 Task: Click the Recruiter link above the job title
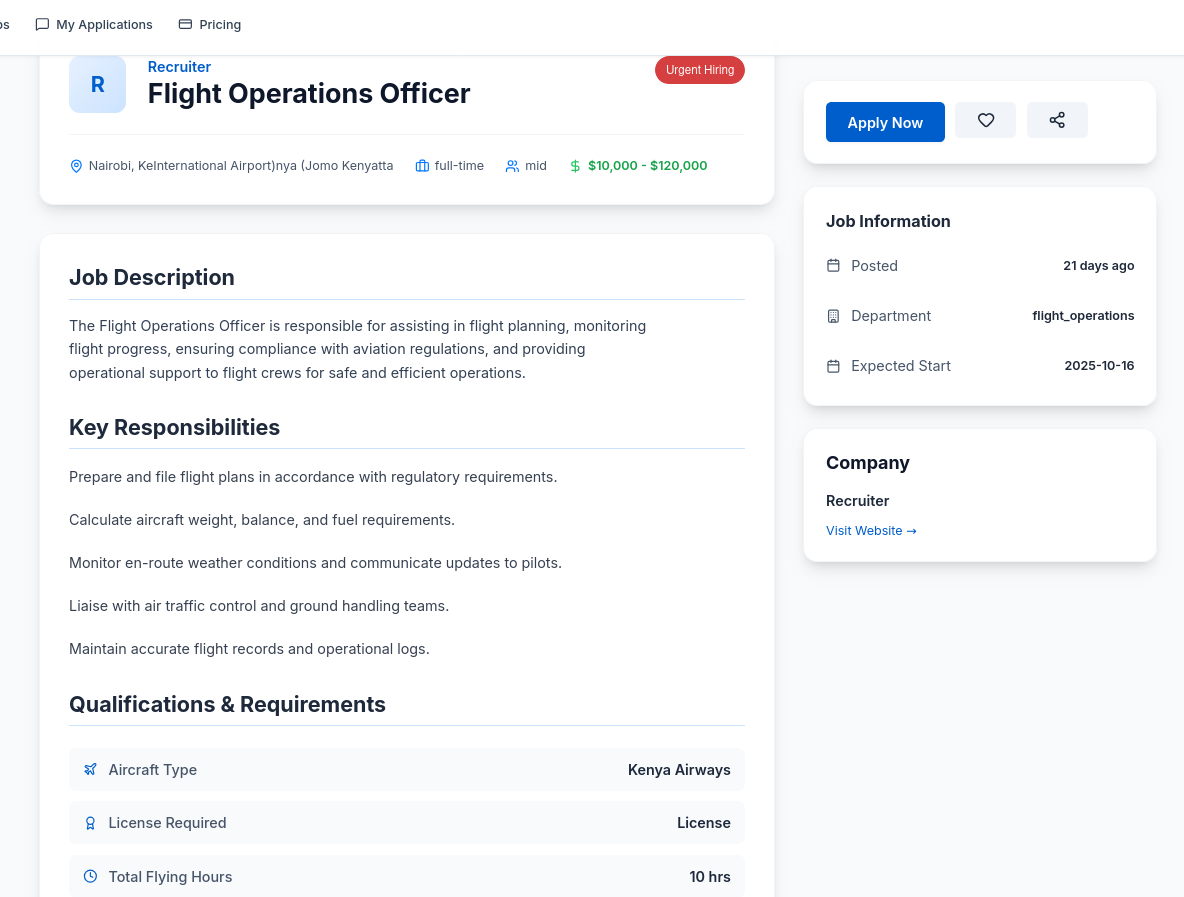tap(179, 66)
